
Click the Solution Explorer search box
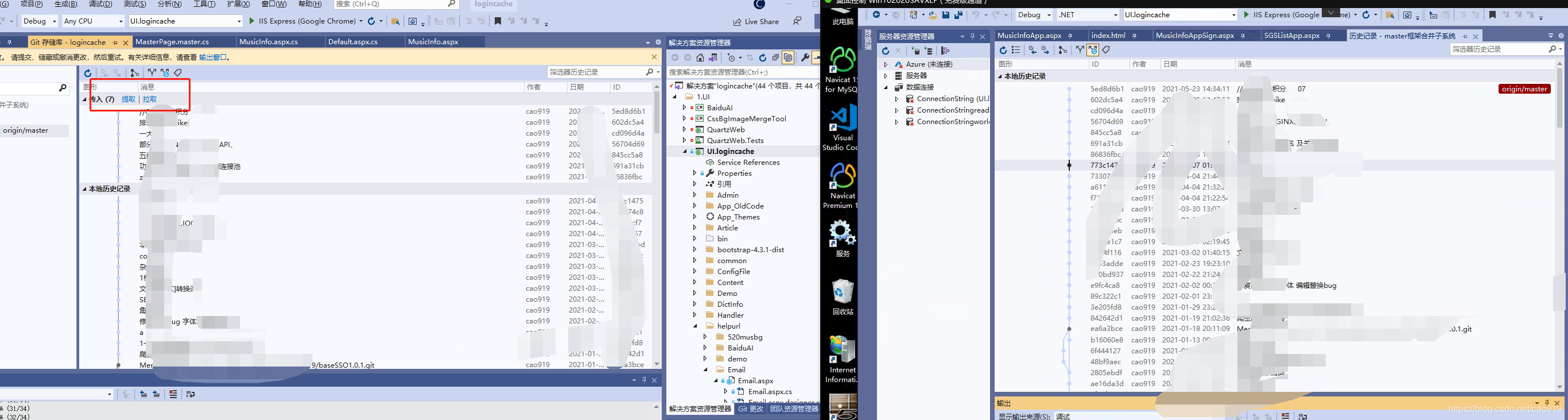743,72
